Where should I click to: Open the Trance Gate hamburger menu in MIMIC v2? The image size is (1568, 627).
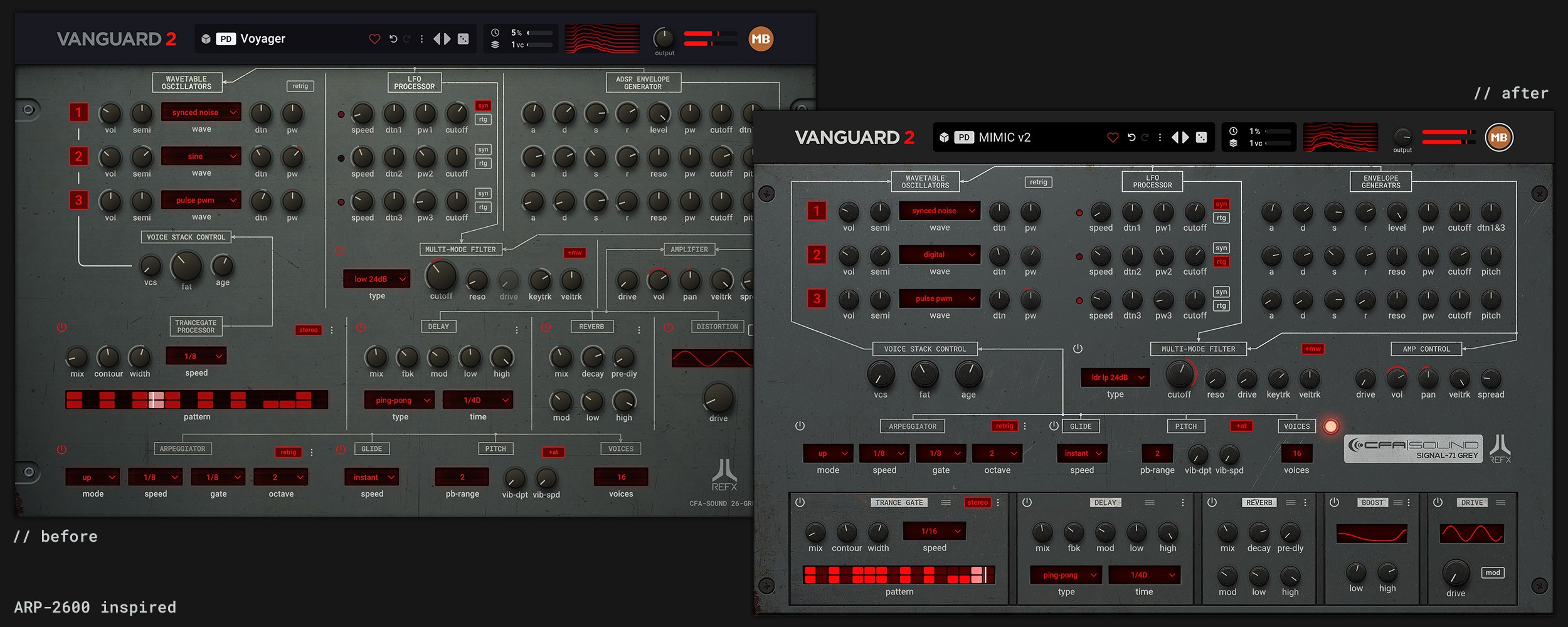946,502
